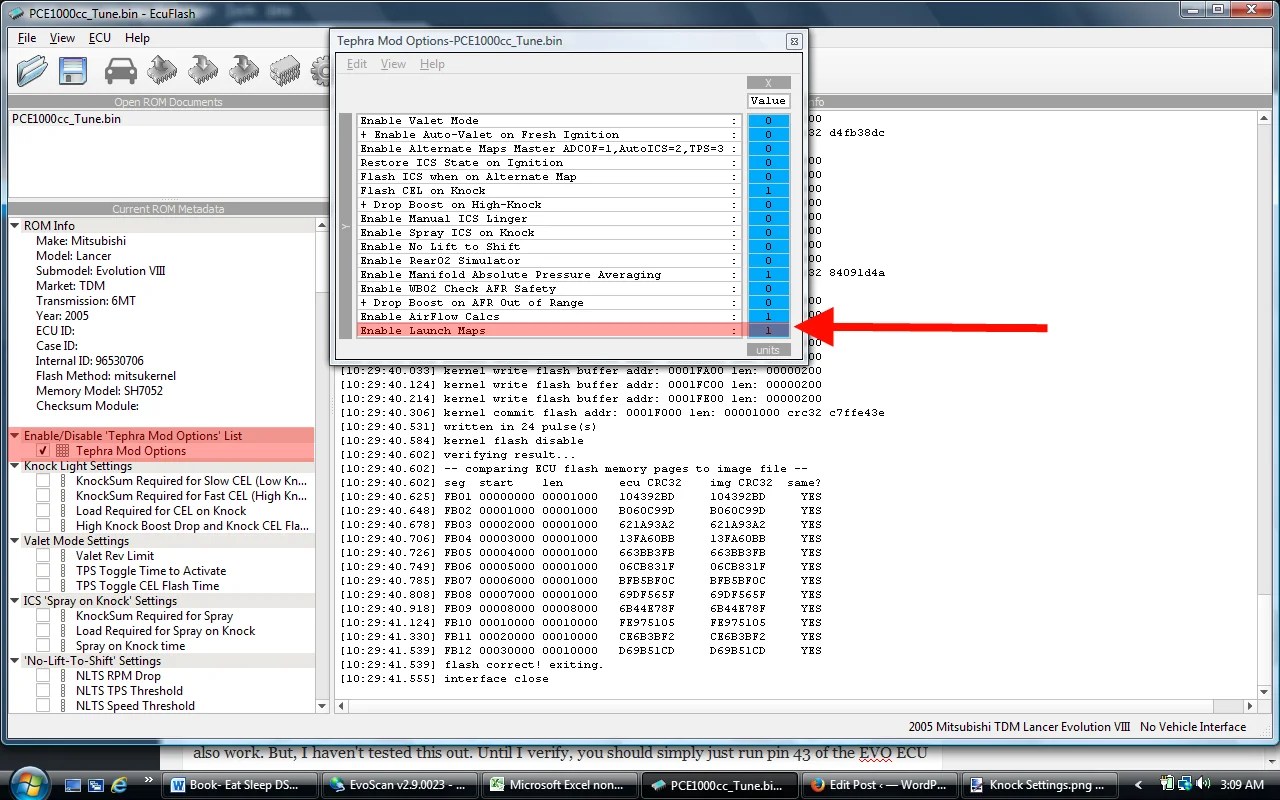The height and width of the screenshot is (800, 1280).
Task: Switch to the Firefox Edit Post taskbar button
Action: [x=880, y=785]
